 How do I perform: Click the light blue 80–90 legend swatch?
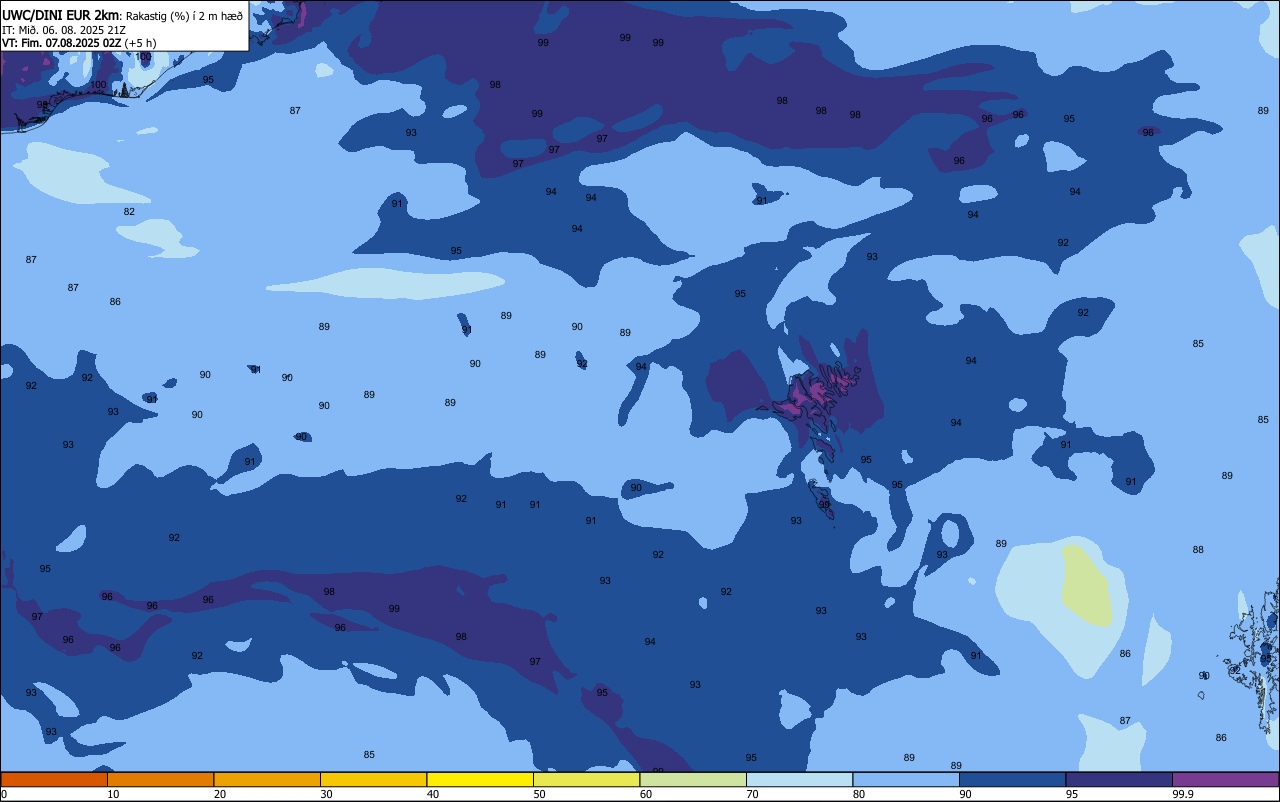click(x=906, y=779)
